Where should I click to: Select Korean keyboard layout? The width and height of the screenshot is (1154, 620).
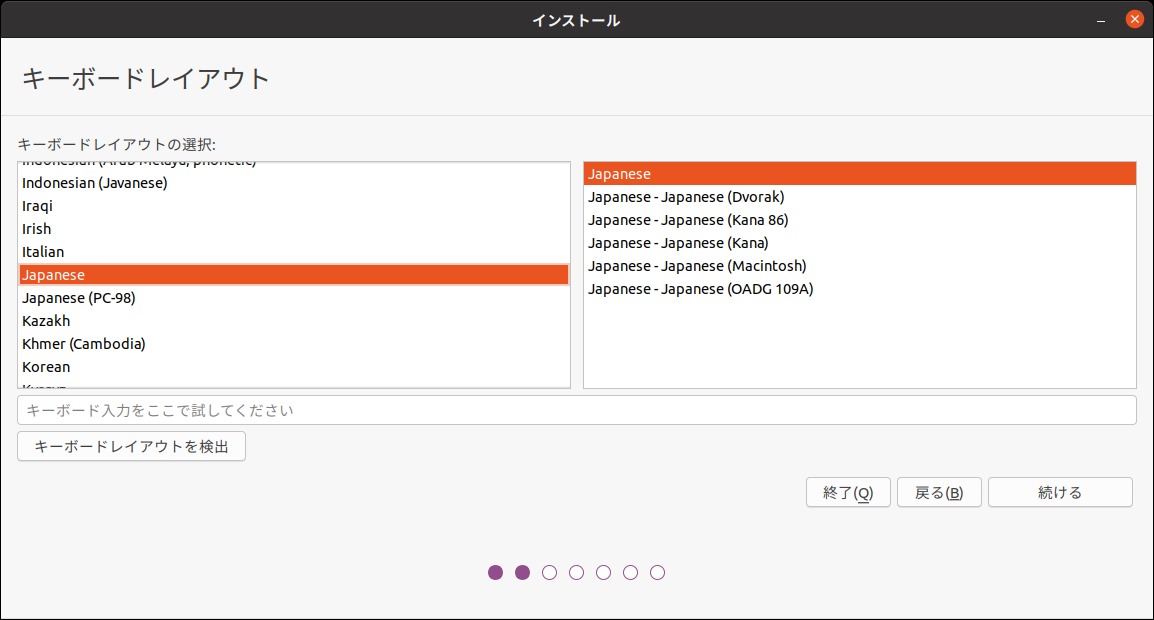click(294, 366)
